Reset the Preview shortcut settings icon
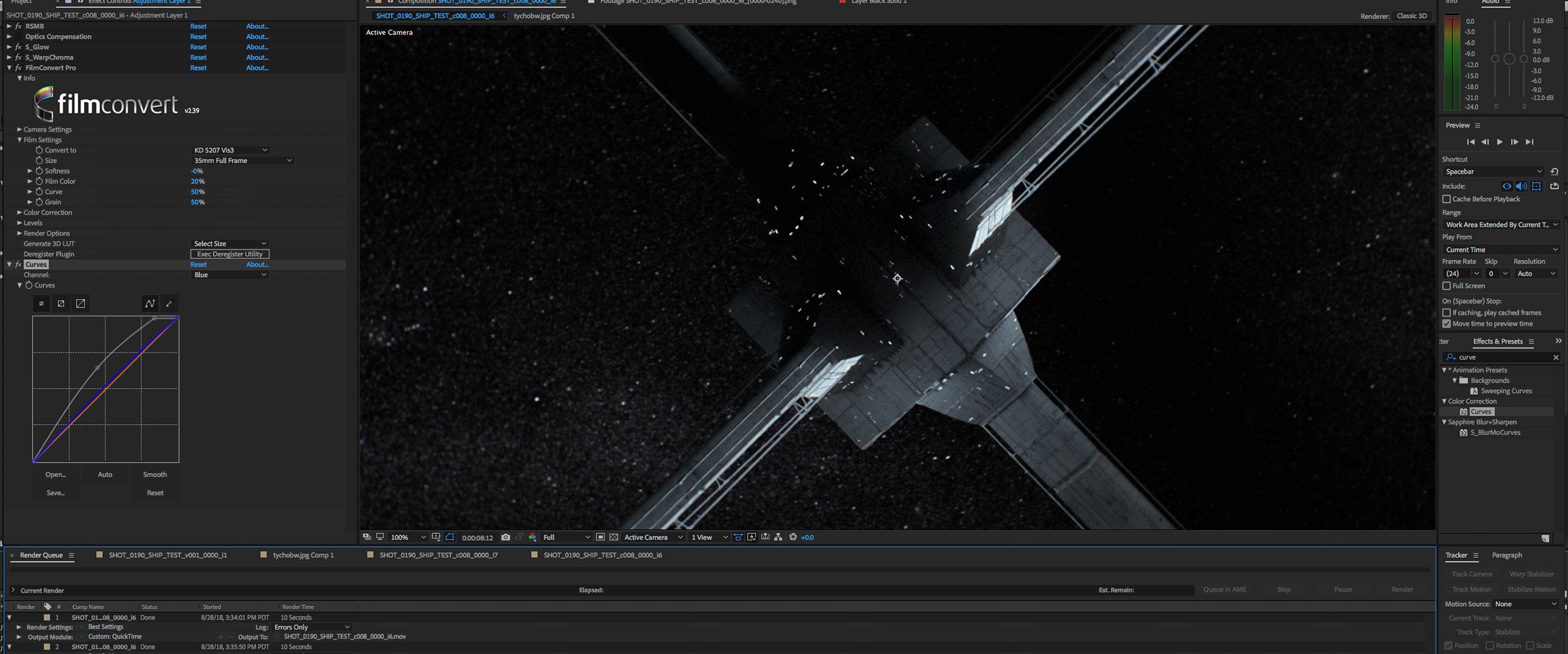The height and width of the screenshot is (654, 1568). click(x=1555, y=172)
